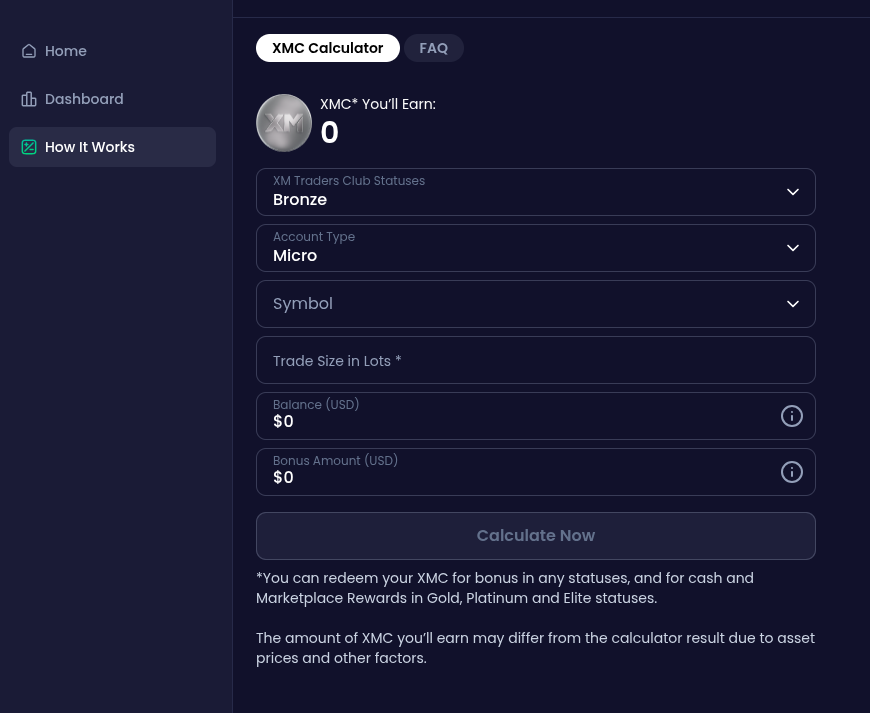
Task: Click the Symbol dropdown chevron
Action: point(793,304)
